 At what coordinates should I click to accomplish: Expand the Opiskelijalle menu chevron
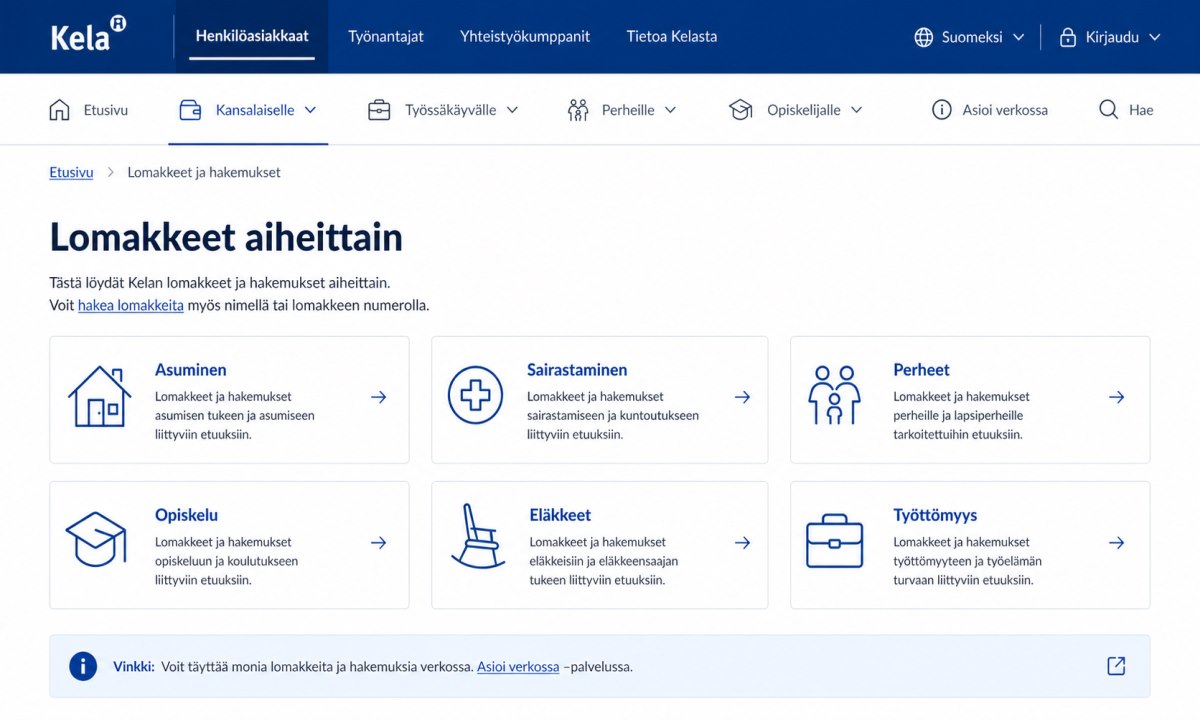click(x=856, y=110)
